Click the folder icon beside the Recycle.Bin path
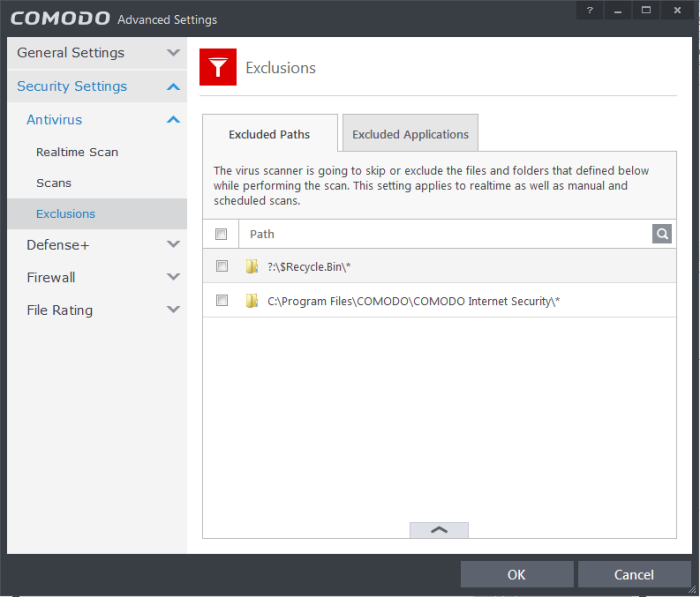Screen dimensions: 700x597 252,266
